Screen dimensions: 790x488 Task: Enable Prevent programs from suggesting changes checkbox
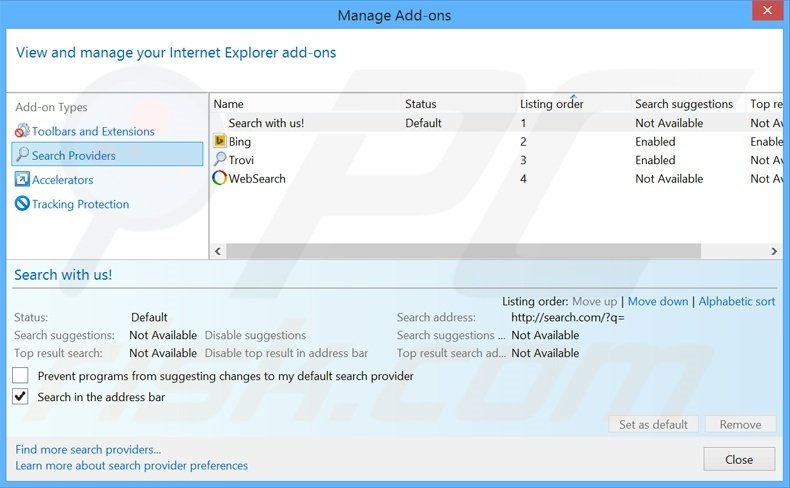[x=20, y=375]
